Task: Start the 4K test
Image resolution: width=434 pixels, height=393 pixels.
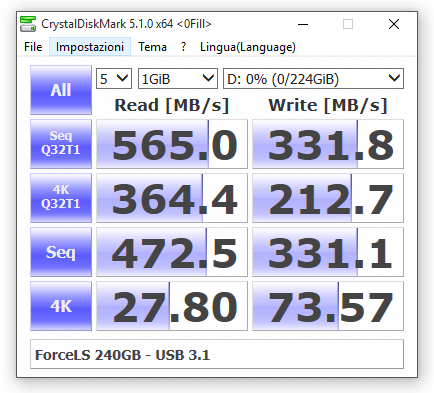Action: point(61,306)
